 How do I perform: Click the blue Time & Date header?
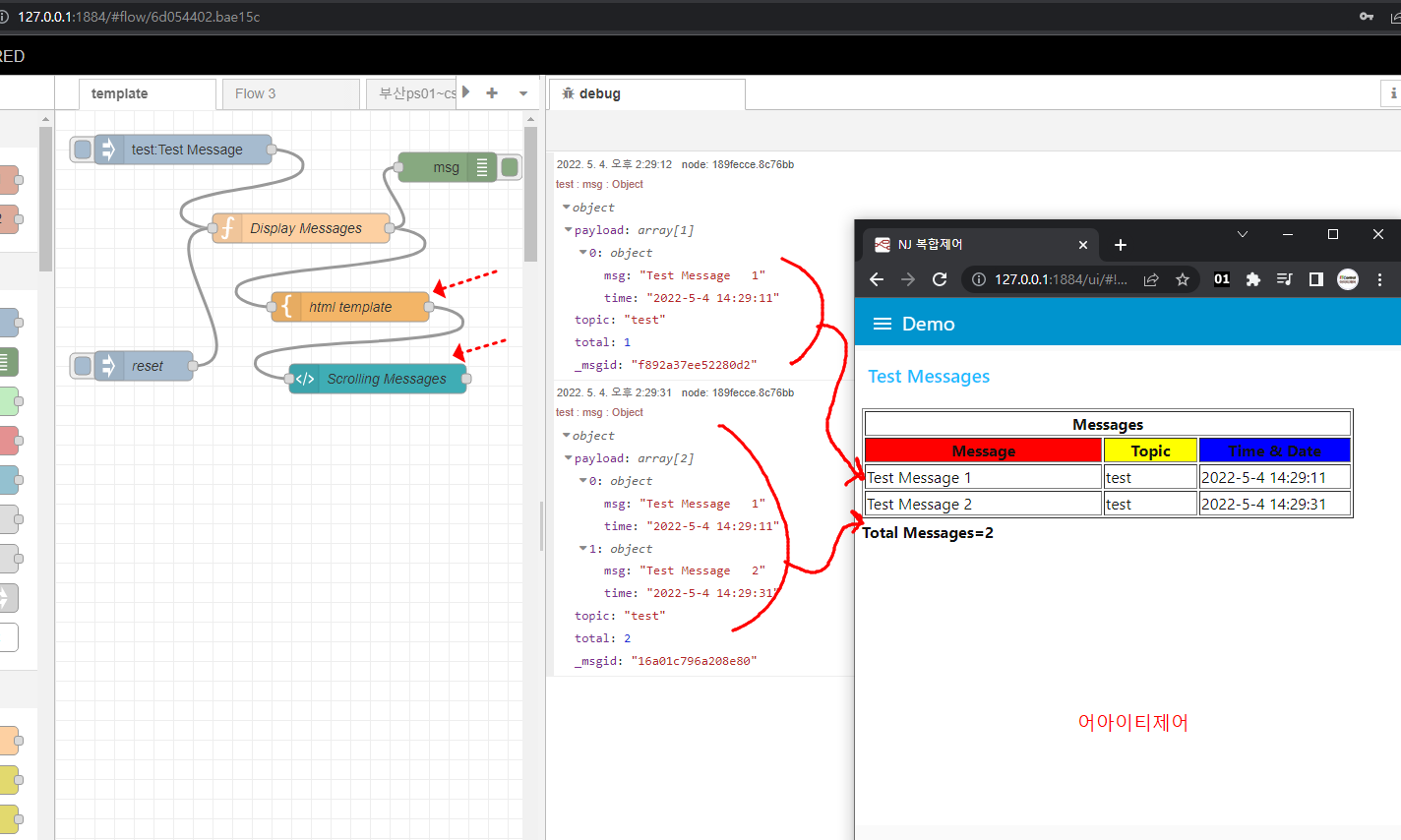[x=1275, y=450]
